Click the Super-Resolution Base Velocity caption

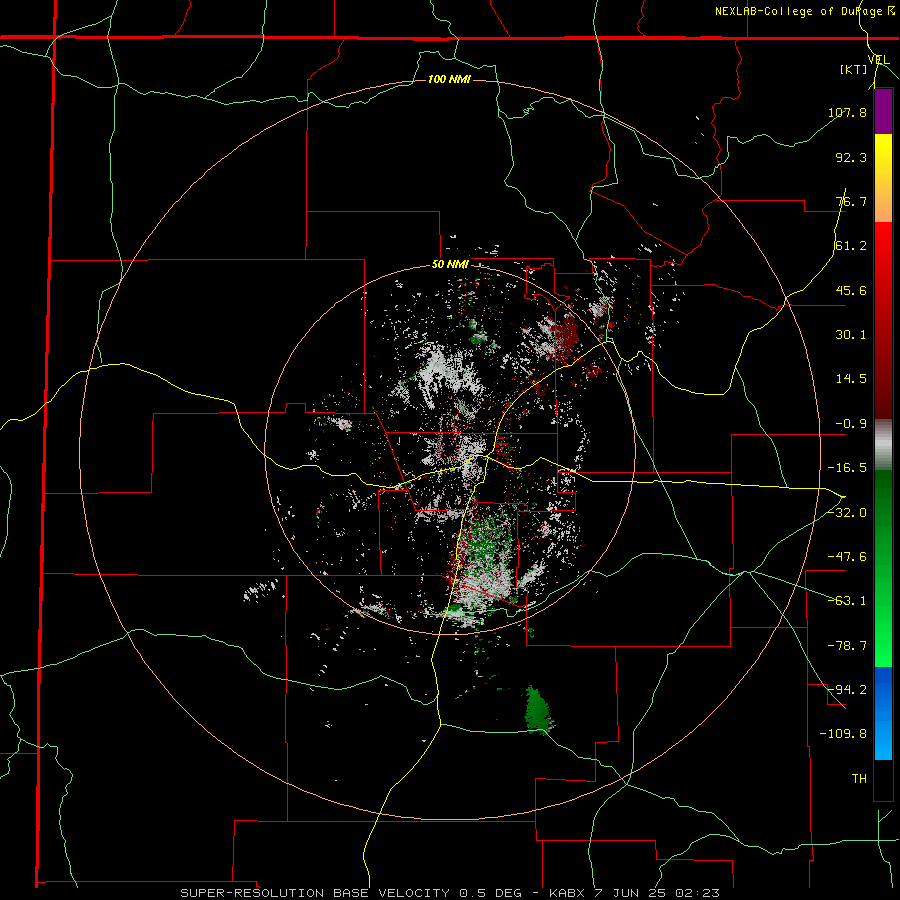tap(449, 893)
